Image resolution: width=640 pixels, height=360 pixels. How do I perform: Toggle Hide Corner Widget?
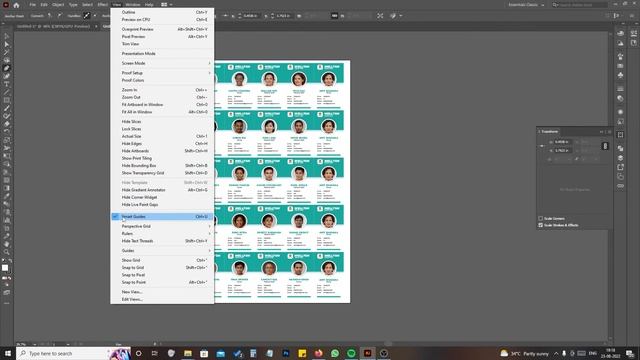pos(162,197)
